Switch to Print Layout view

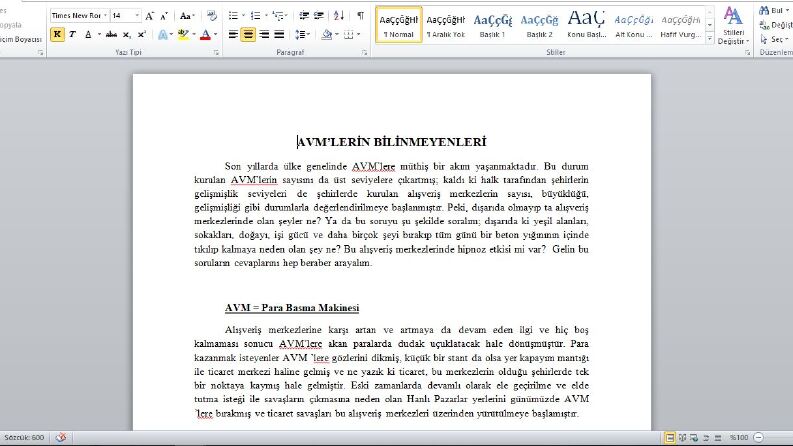pos(670,438)
